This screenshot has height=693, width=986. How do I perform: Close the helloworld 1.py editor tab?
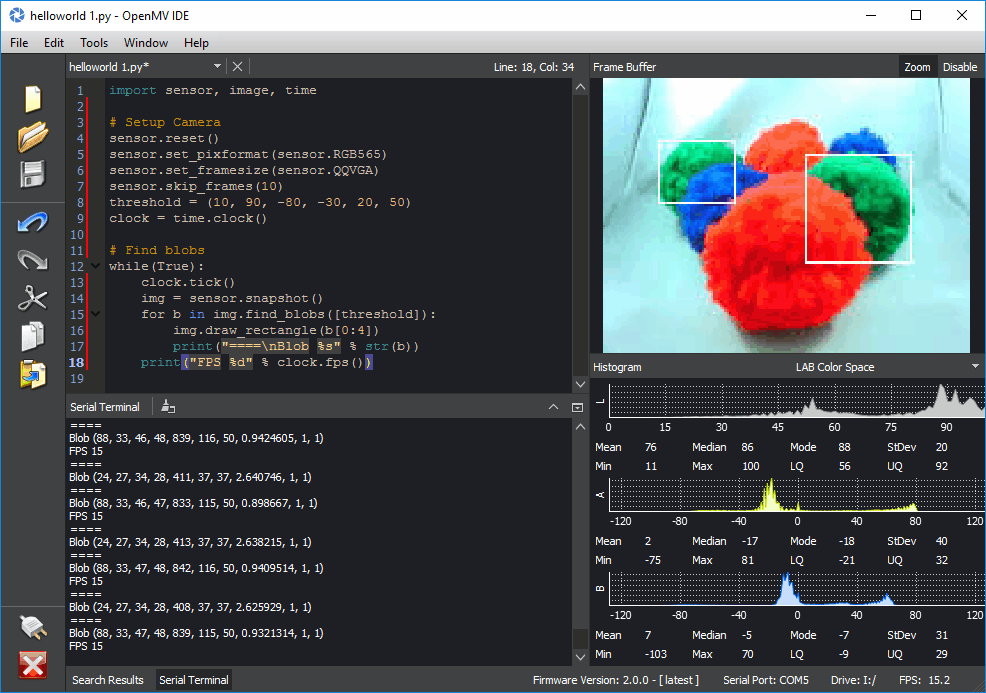tap(238, 66)
